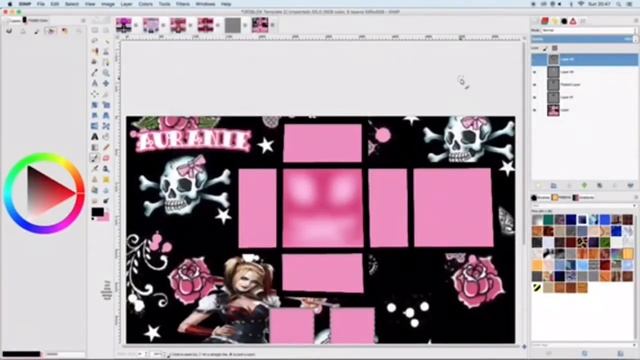The width and height of the screenshot is (640, 360).
Task: Select the Rectangle Select tool
Action: [95, 30]
